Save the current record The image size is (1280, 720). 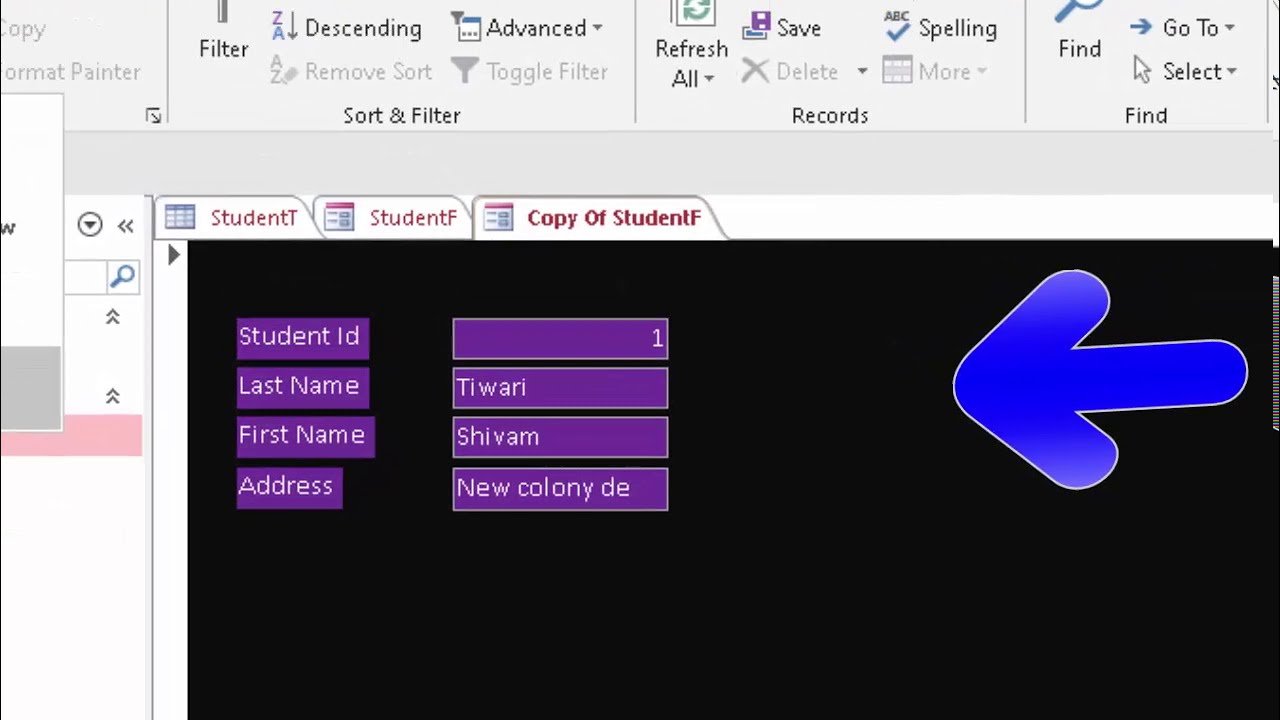click(x=783, y=28)
